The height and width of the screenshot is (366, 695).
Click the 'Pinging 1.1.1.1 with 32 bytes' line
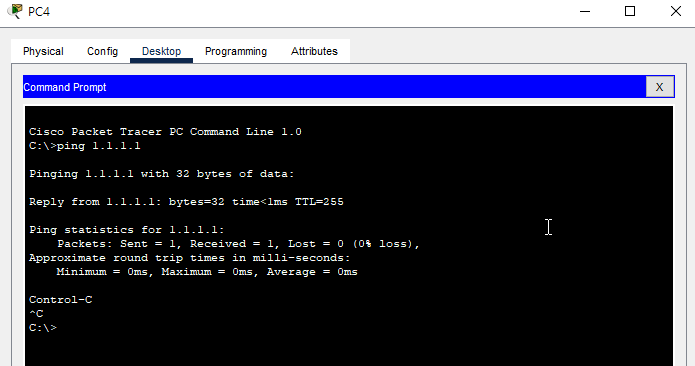162,174
